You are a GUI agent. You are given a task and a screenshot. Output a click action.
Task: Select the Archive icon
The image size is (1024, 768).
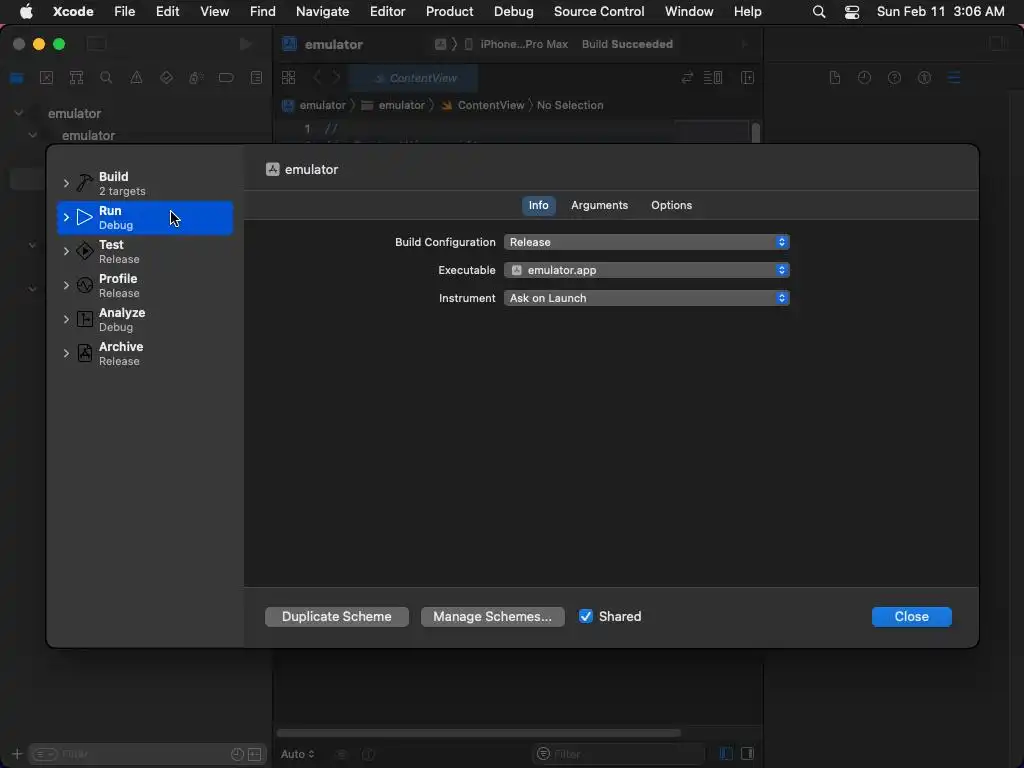[85, 353]
